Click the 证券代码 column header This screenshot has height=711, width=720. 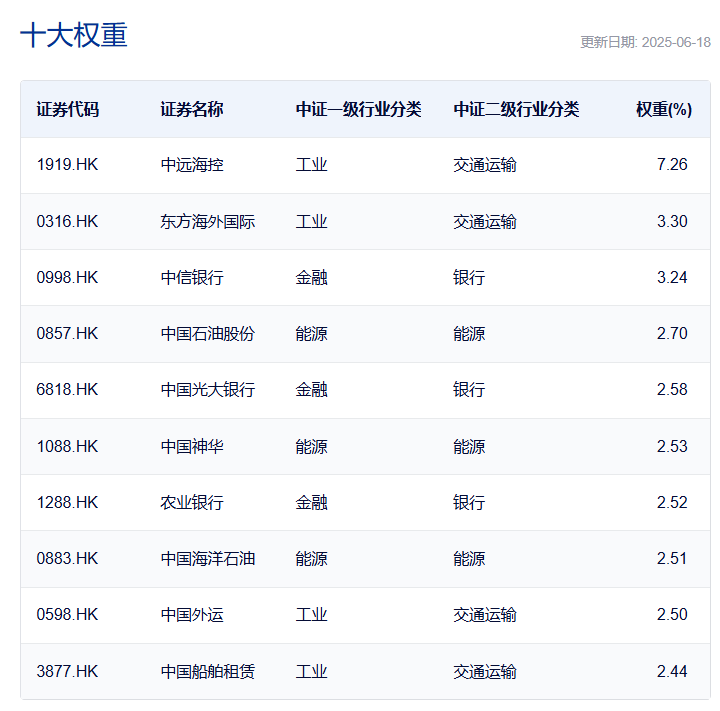[x=68, y=109]
